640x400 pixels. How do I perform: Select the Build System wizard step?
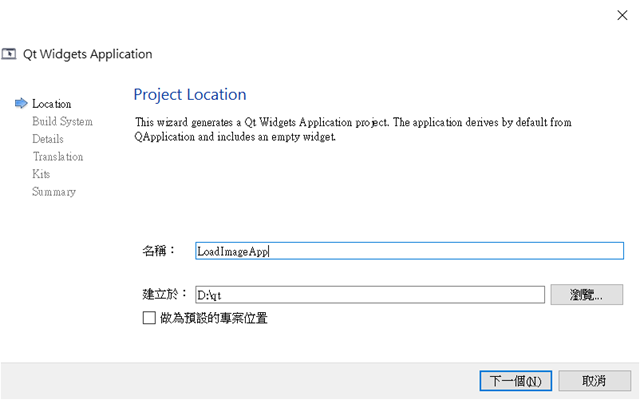click(62, 122)
